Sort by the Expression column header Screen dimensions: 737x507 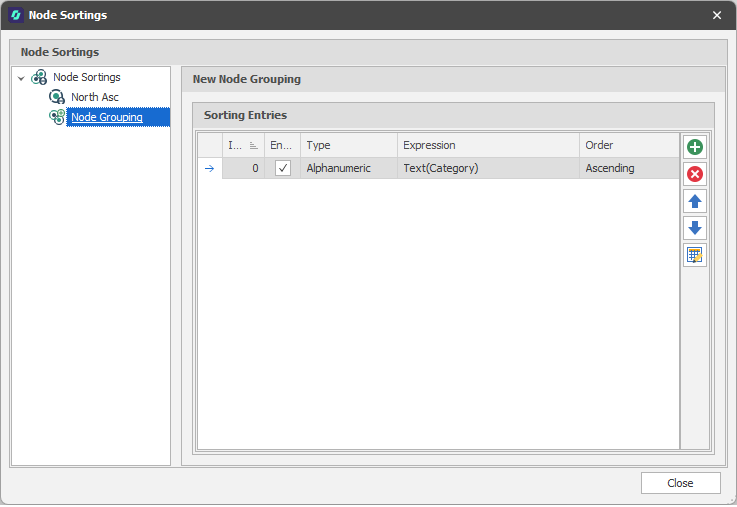pyautogui.click(x=488, y=145)
